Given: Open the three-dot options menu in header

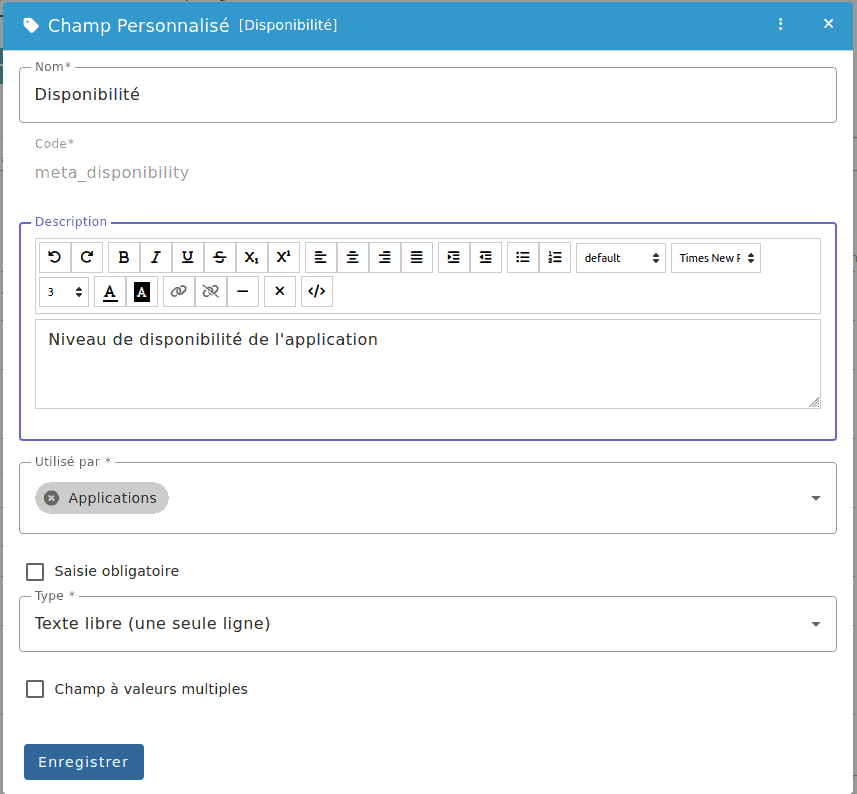Looking at the screenshot, I should click(x=781, y=24).
